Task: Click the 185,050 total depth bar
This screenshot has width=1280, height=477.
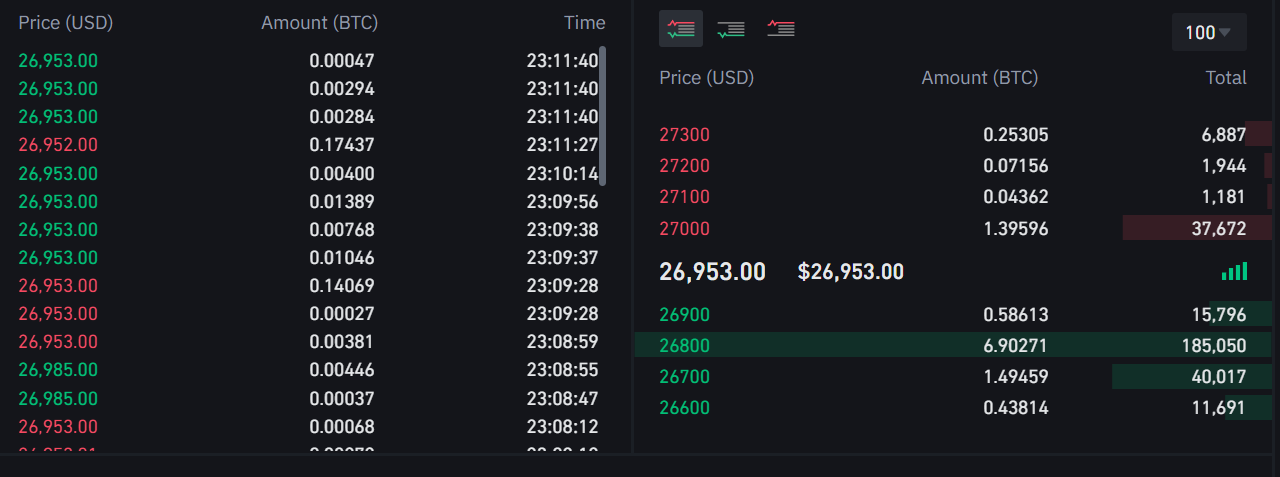Action: point(1213,346)
